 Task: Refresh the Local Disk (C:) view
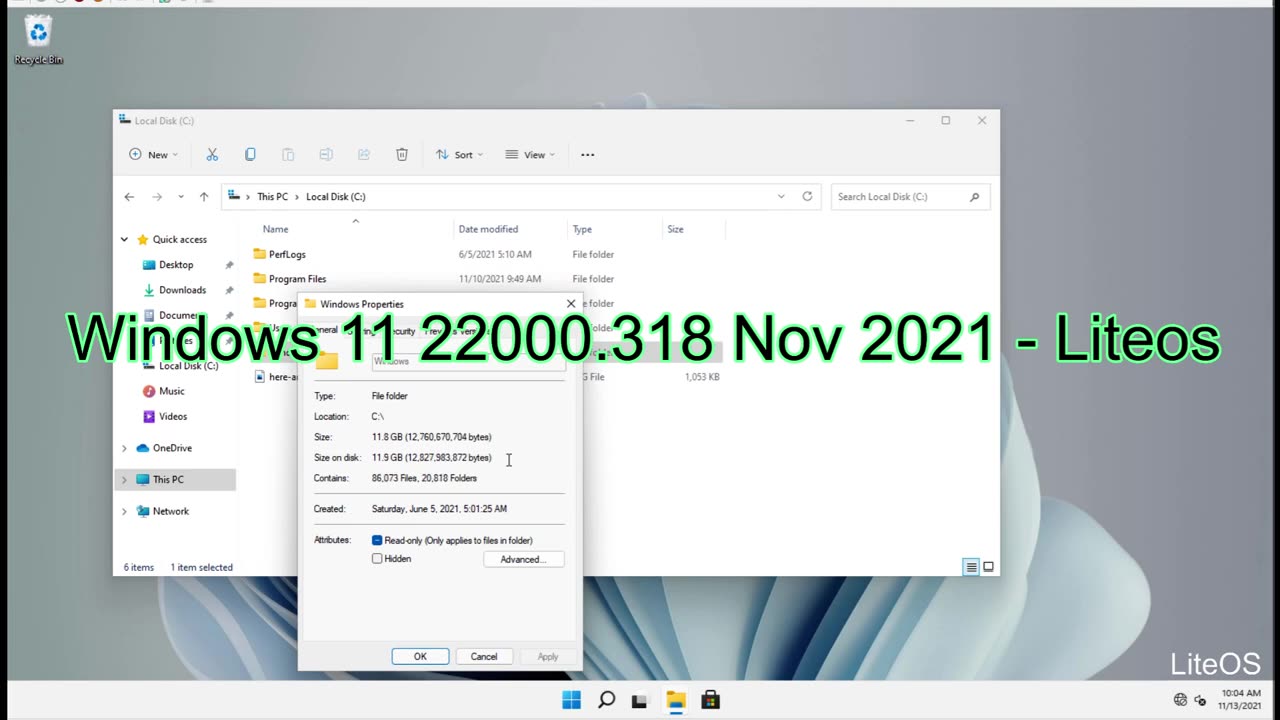pyautogui.click(x=807, y=197)
